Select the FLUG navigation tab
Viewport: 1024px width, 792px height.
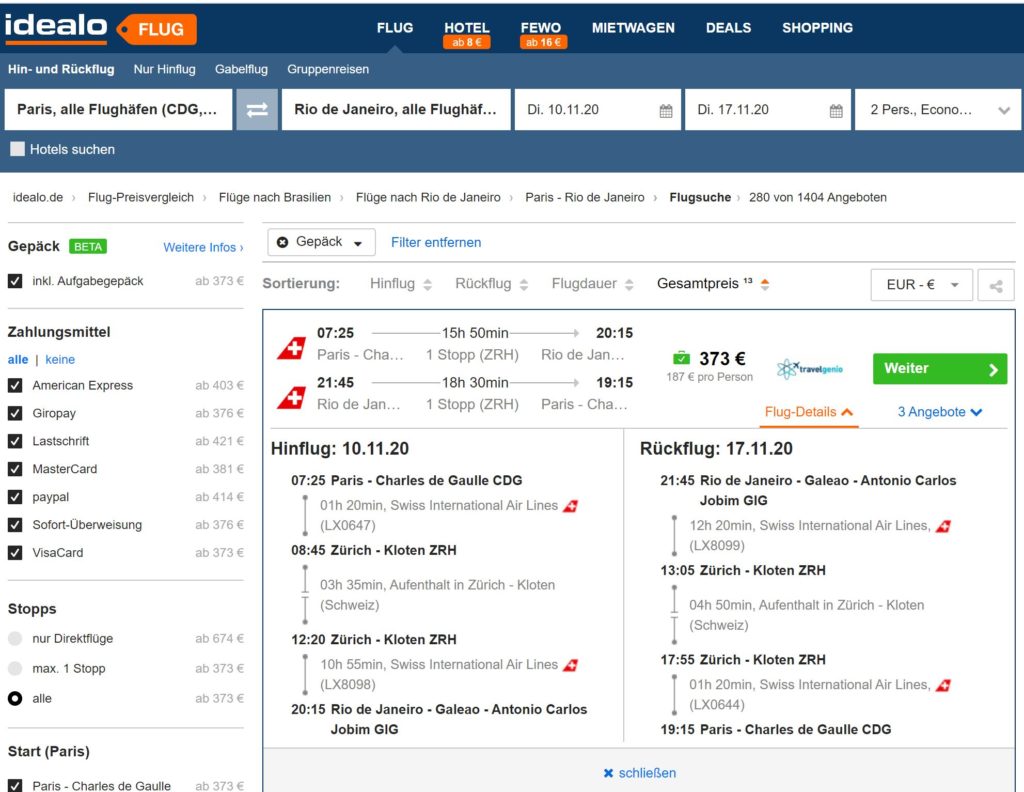coord(394,28)
